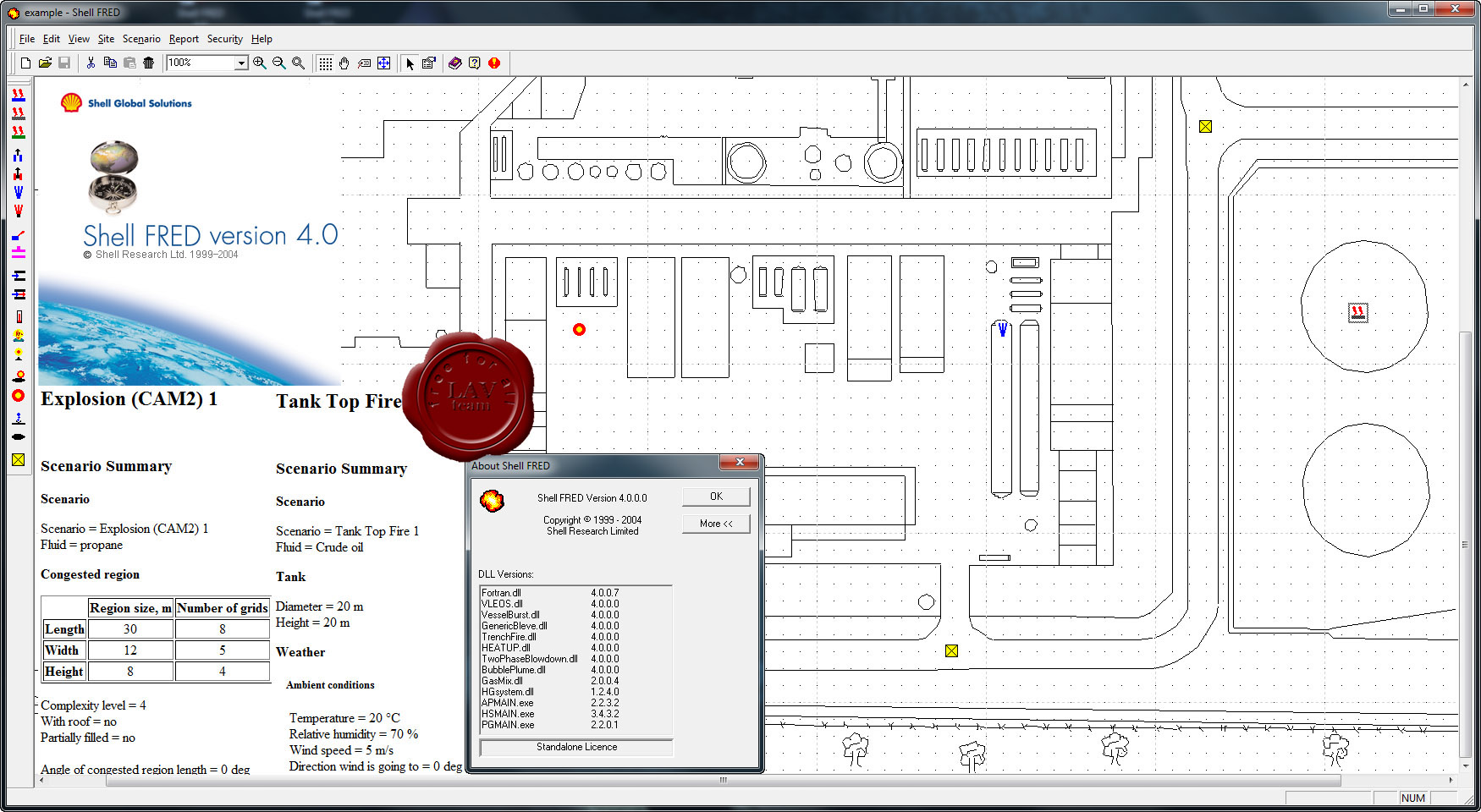
Task: Select the red V jet tool in sidebar
Action: coord(18,211)
